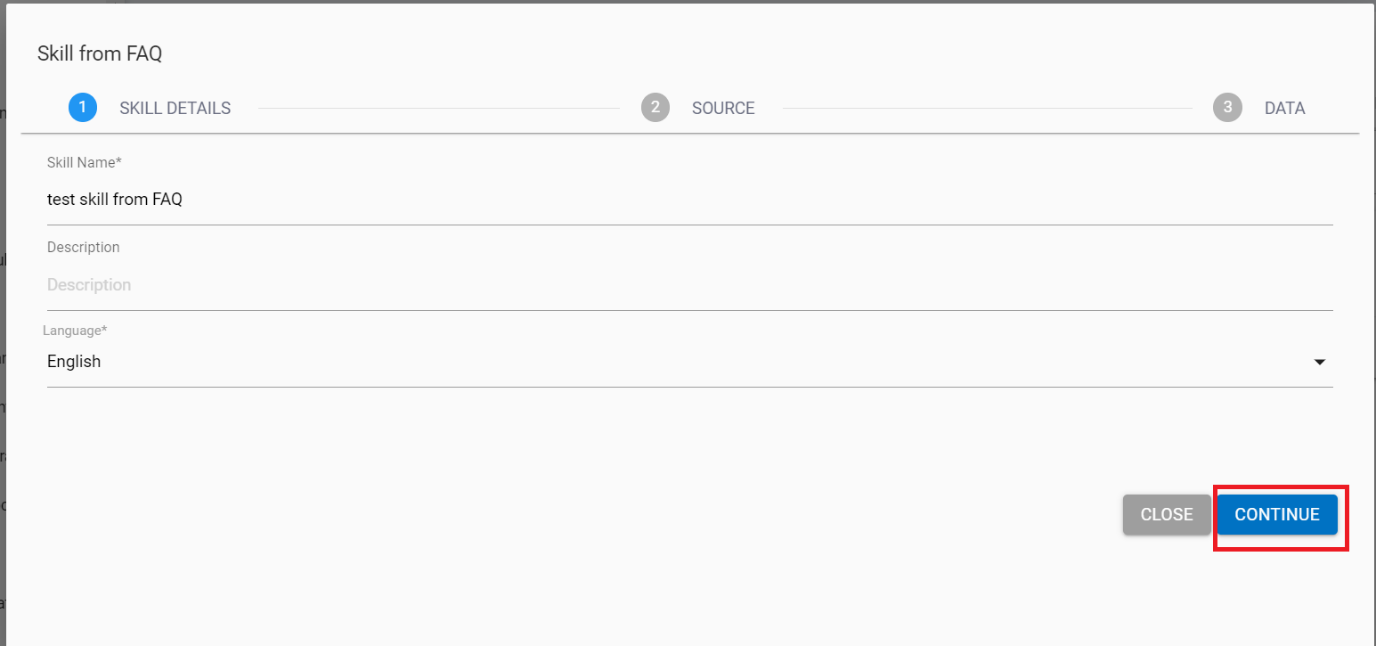This screenshot has width=1376, height=646.
Task: Click the Language field underline bar
Action: (x=690, y=386)
